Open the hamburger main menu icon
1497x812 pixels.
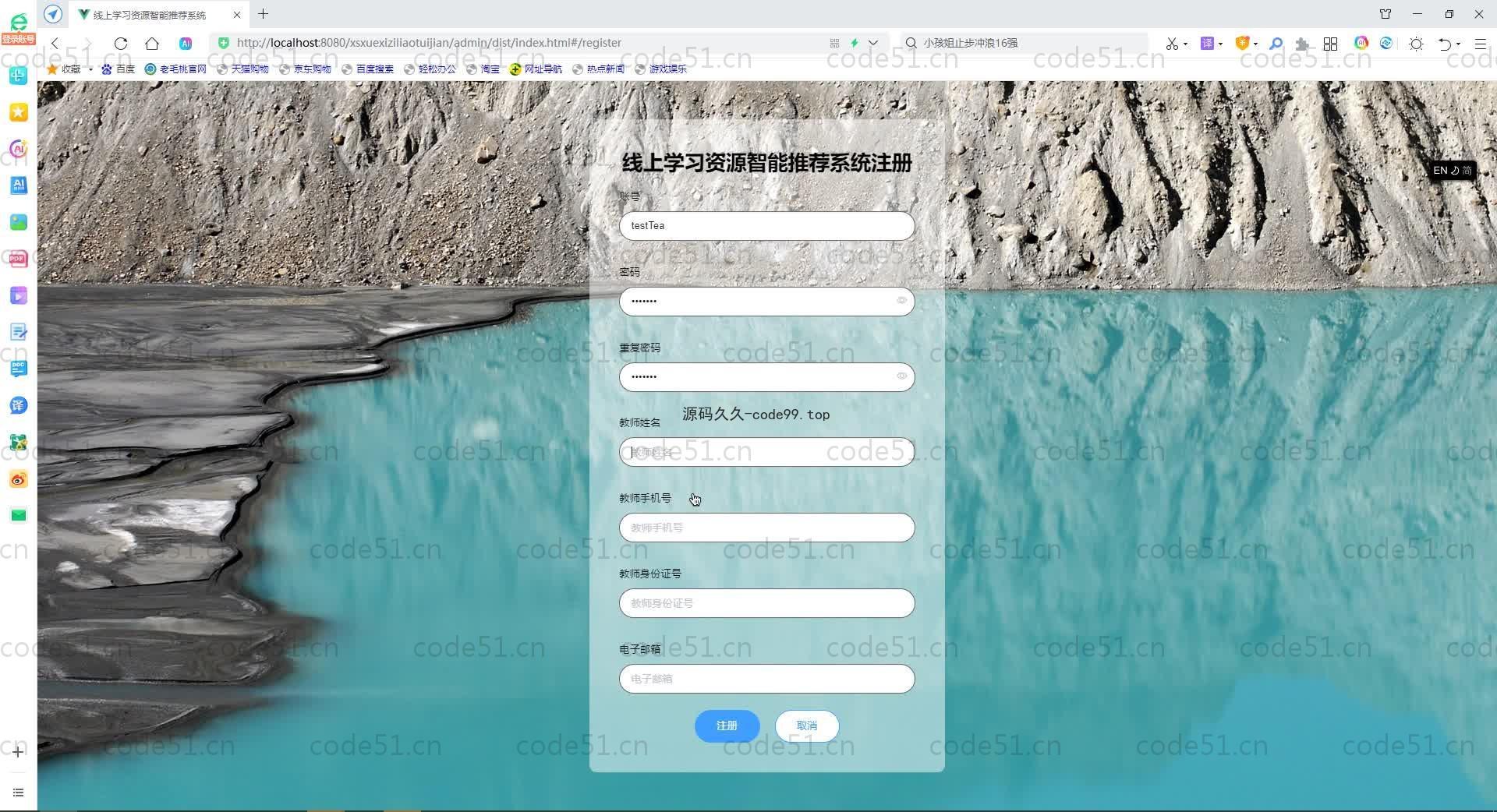1481,44
